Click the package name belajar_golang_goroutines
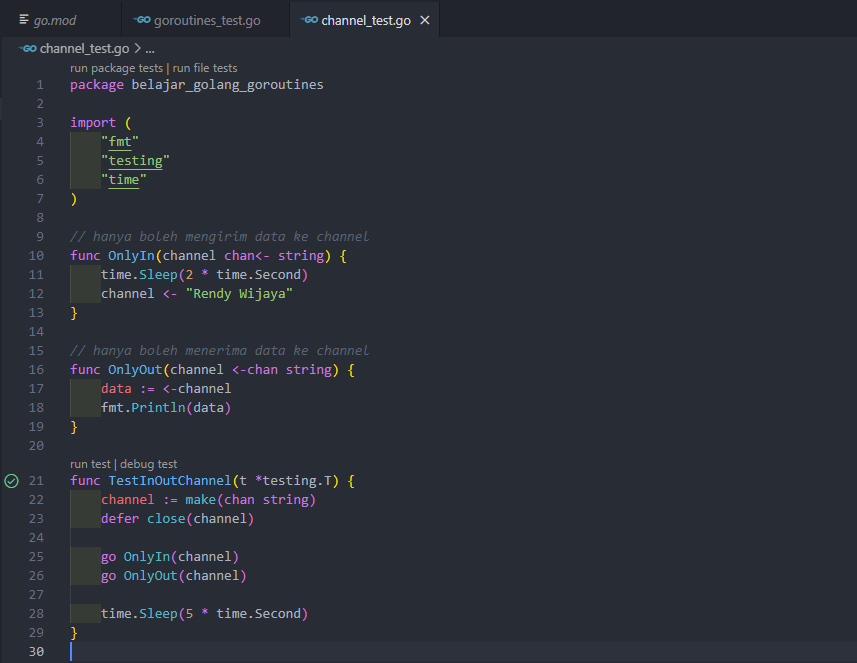Viewport: 857px width, 663px height. pos(227,85)
